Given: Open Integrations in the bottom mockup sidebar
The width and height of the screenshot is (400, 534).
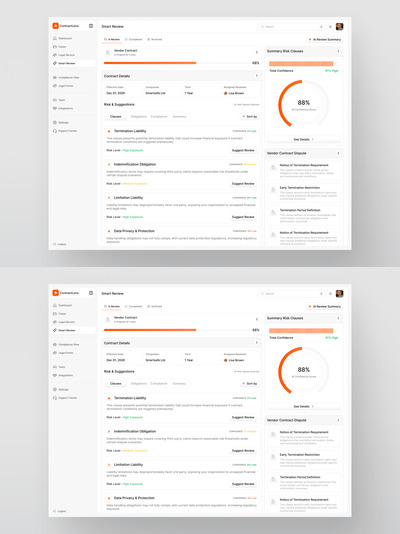Looking at the screenshot, I should [x=63, y=375].
